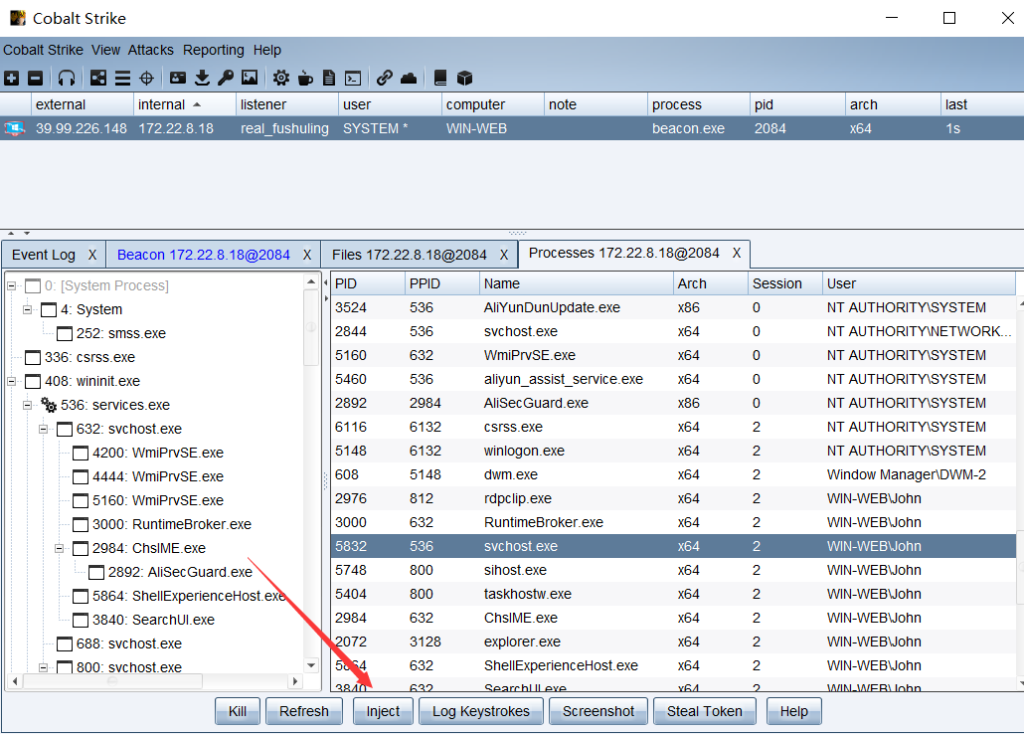
Task: Click the plus icon to add connection
Action: coord(12,78)
